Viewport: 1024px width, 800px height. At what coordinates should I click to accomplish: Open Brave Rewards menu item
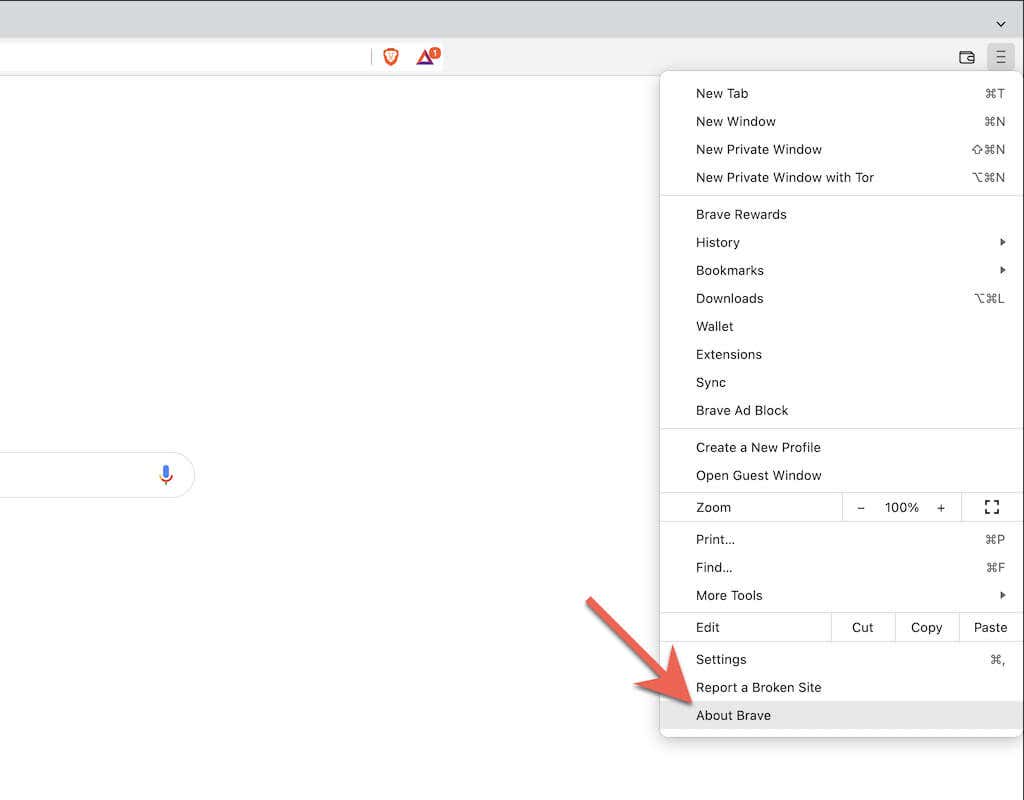click(x=841, y=215)
